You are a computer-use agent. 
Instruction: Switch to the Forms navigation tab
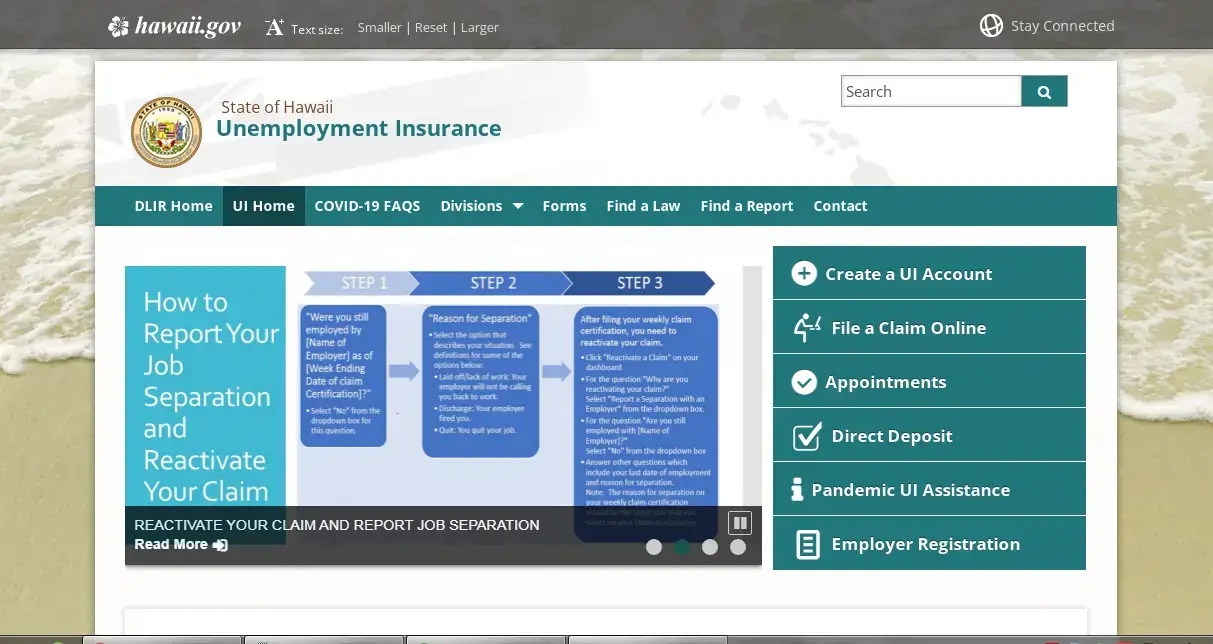[x=564, y=205]
